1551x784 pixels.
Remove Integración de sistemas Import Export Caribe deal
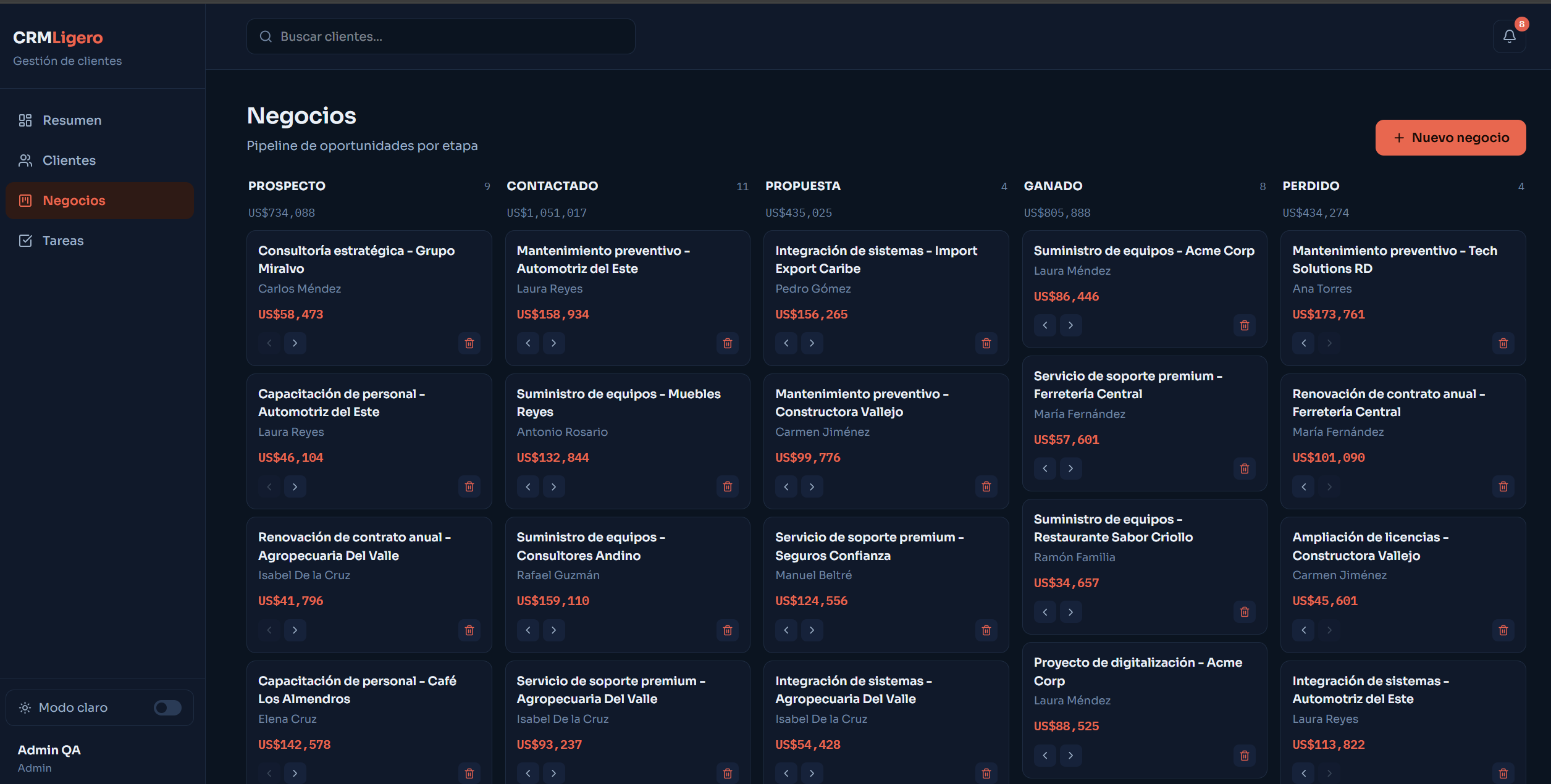click(986, 343)
